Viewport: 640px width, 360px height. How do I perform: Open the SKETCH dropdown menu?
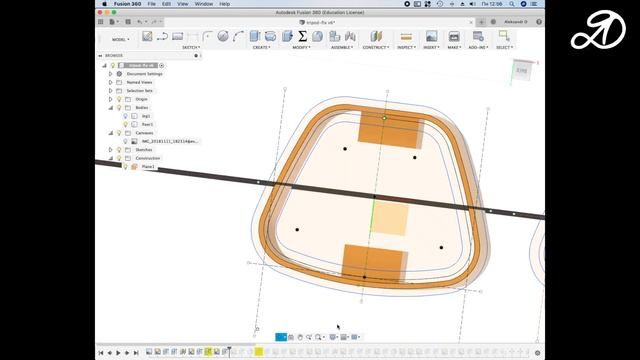(191, 47)
